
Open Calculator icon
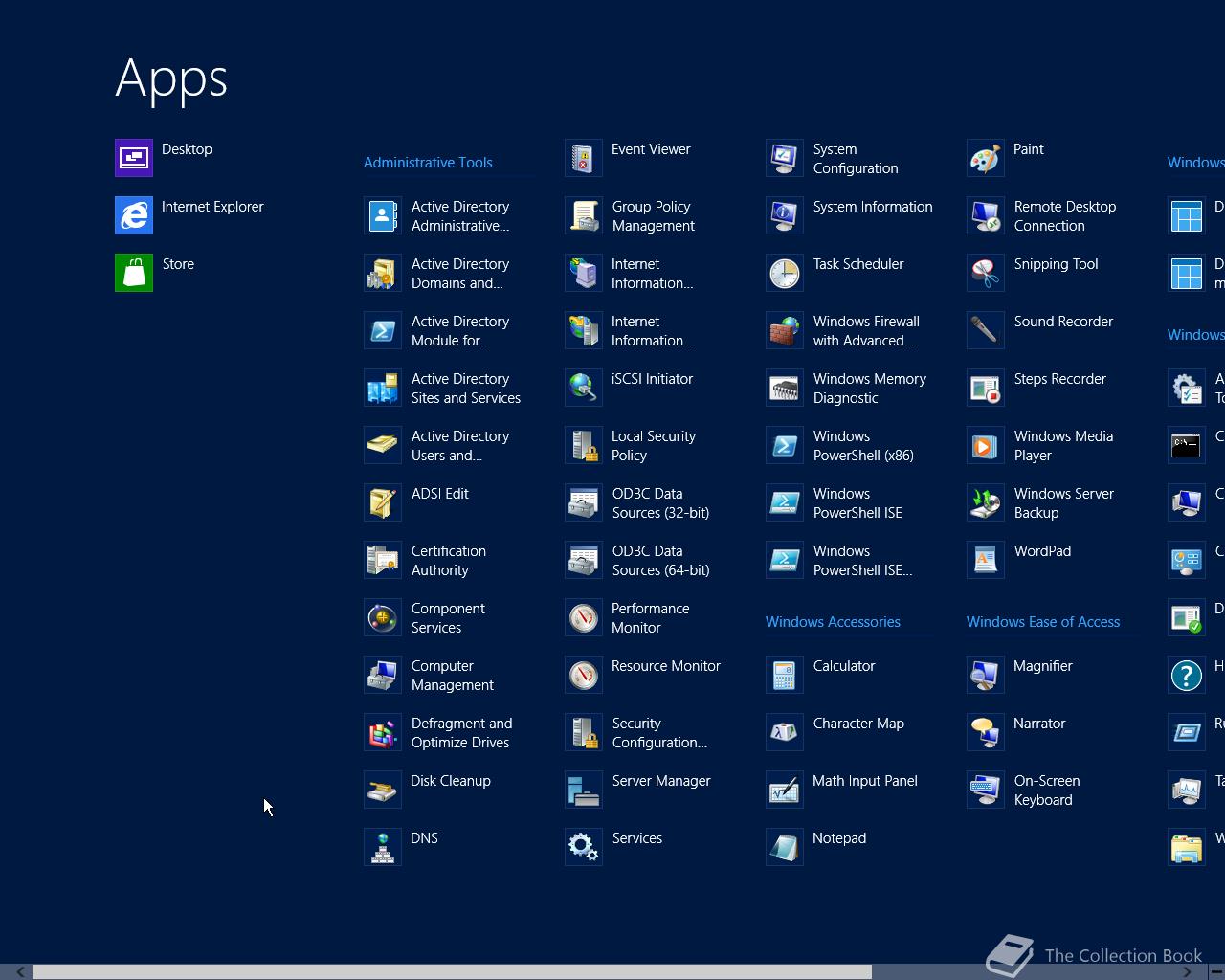[x=785, y=675]
